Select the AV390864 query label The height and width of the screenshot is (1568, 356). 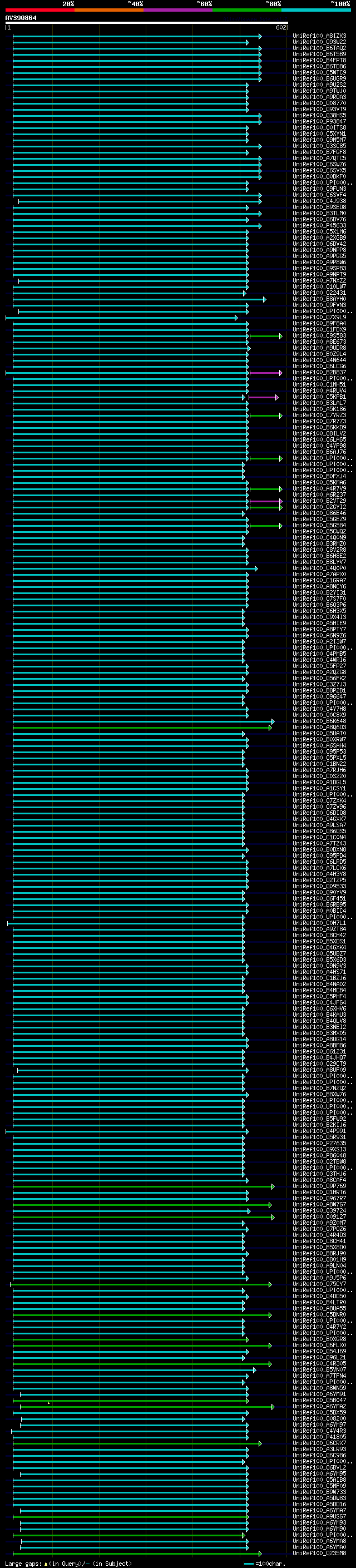click(x=21, y=18)
